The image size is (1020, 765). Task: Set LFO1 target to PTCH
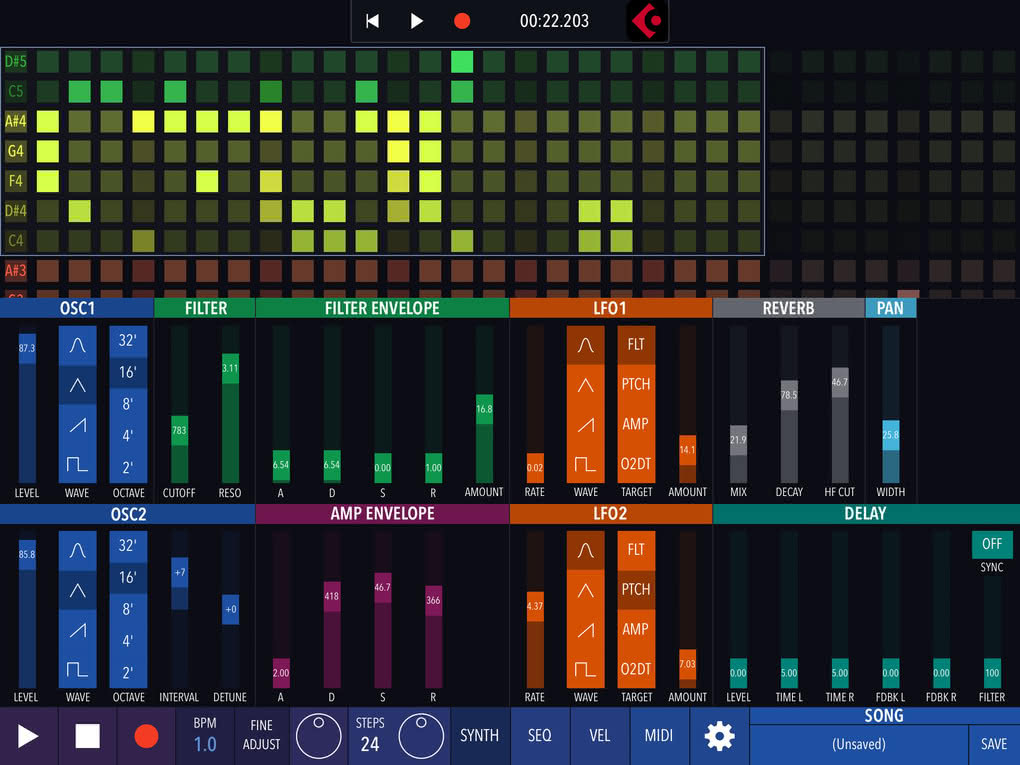[x=636, y=385]
